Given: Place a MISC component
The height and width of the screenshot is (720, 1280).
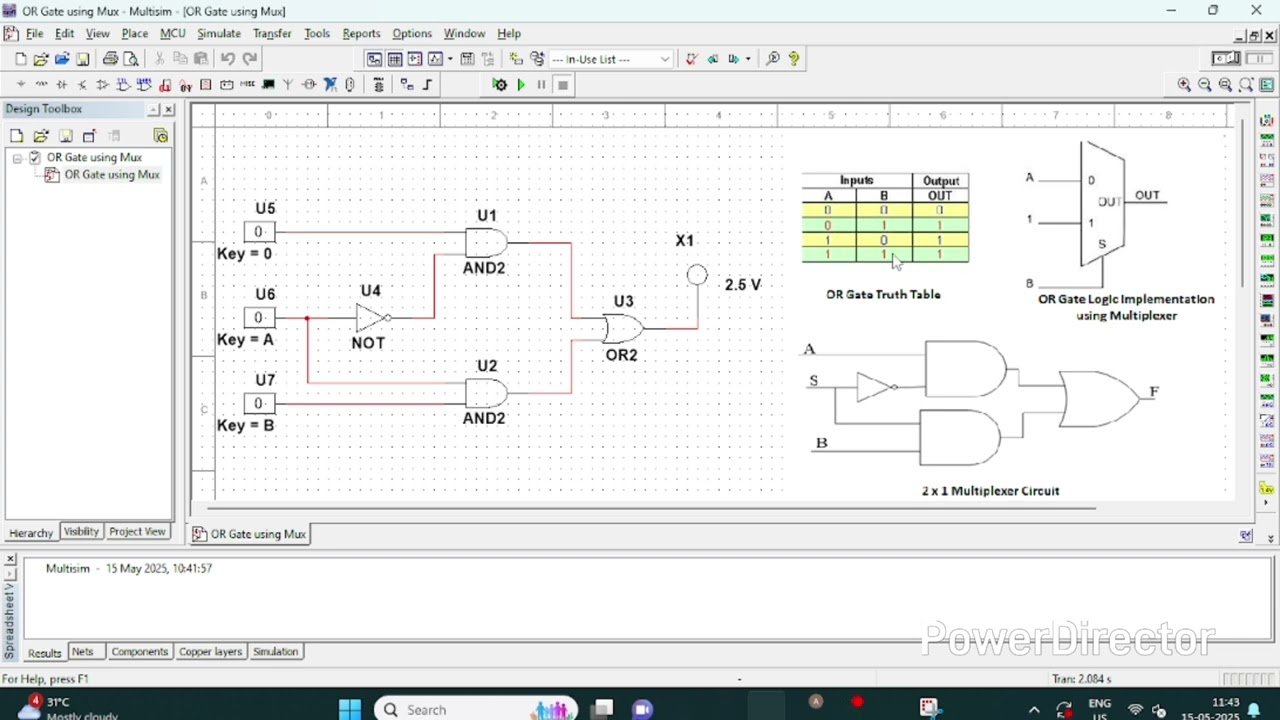Looking at the screenshot, I should coord(247,85).
